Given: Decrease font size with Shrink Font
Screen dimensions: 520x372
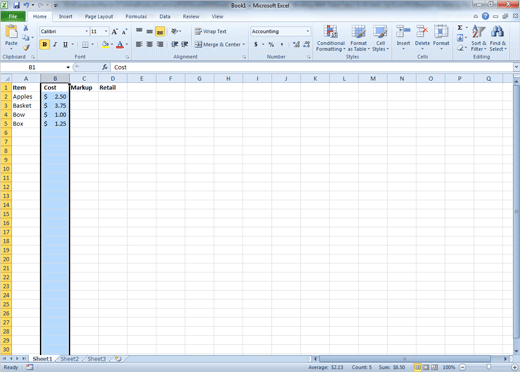Looking at the screenshot, I should [124, 32].
